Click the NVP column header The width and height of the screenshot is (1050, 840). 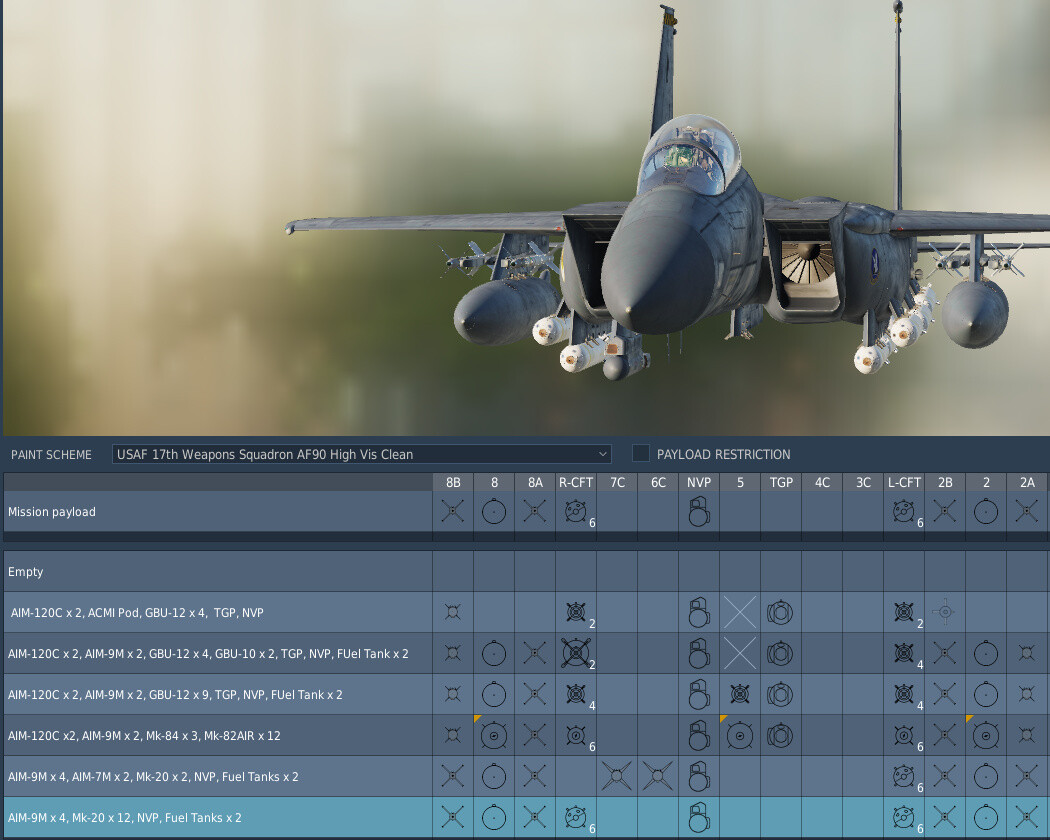698,482
